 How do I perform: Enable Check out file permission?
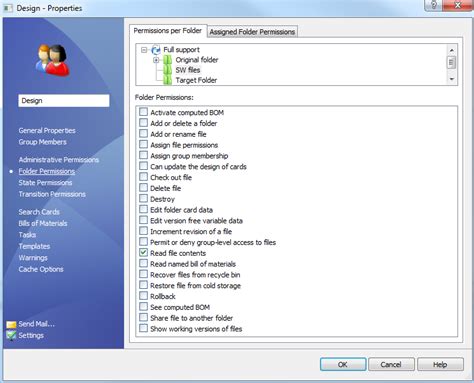(x=143, y=177)
